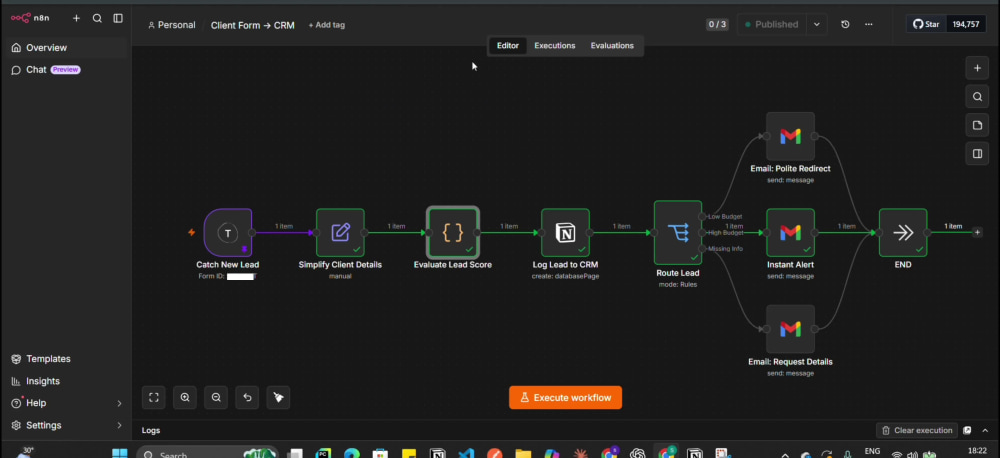The height and width of the screenshot is (458, 1000).
Task: Open Templates in the sidebar
Action: pos(66,359)
